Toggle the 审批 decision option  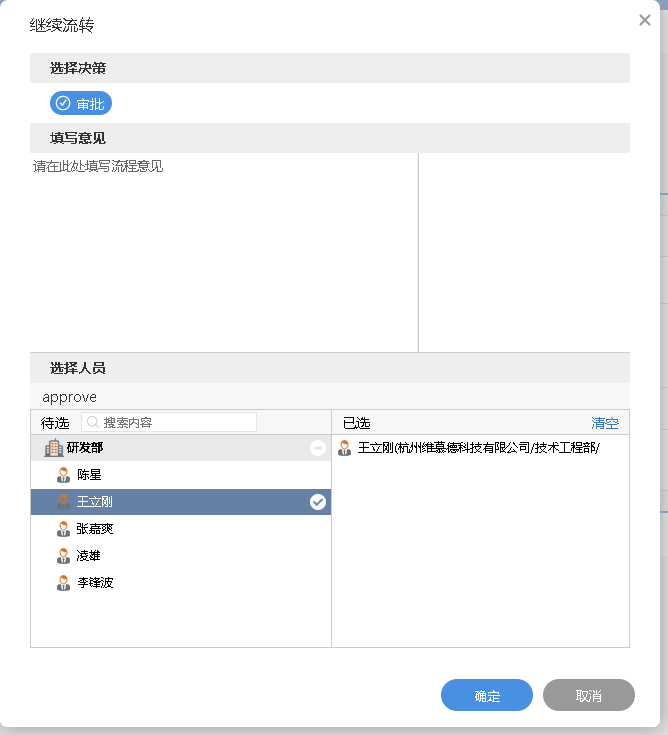coord(81,103)
